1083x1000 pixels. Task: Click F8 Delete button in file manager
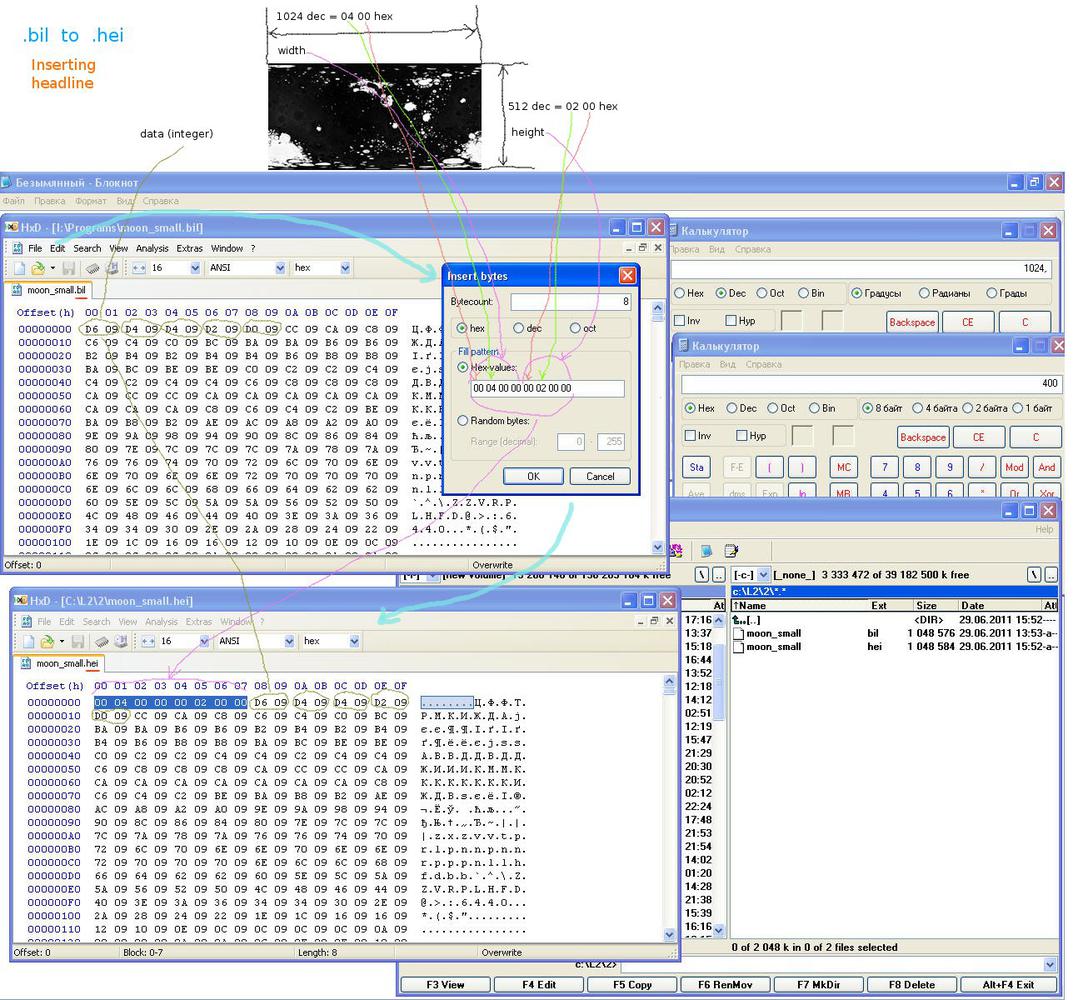coord(912,985)
